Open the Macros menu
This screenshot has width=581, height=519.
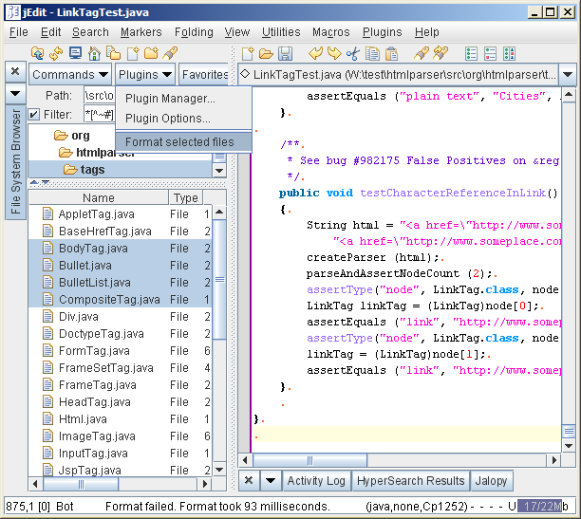tap(331, 32)
